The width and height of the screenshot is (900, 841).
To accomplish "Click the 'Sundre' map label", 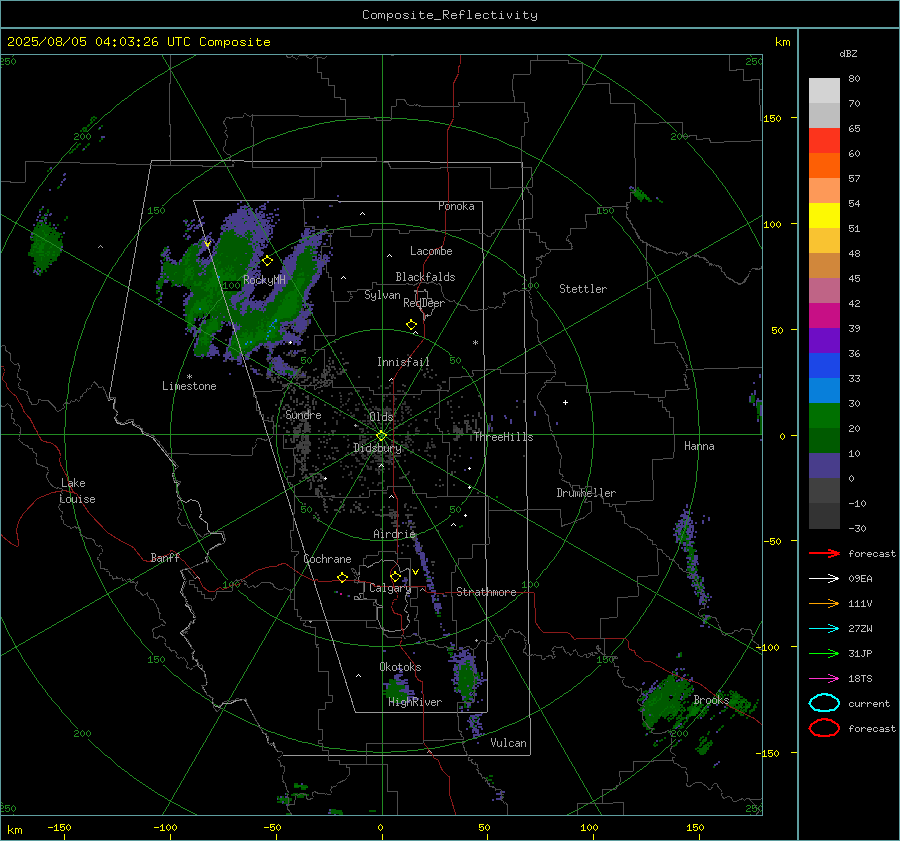I will [303, 415].
